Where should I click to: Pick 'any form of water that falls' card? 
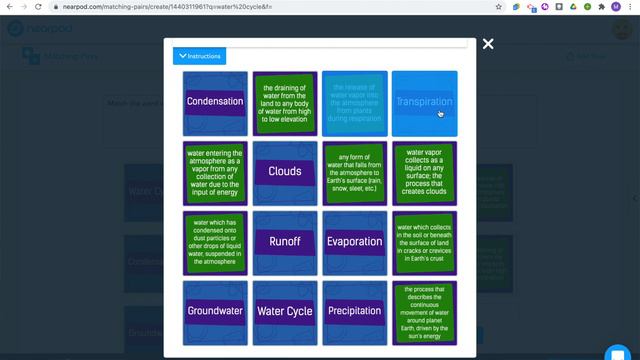(355, 173)
